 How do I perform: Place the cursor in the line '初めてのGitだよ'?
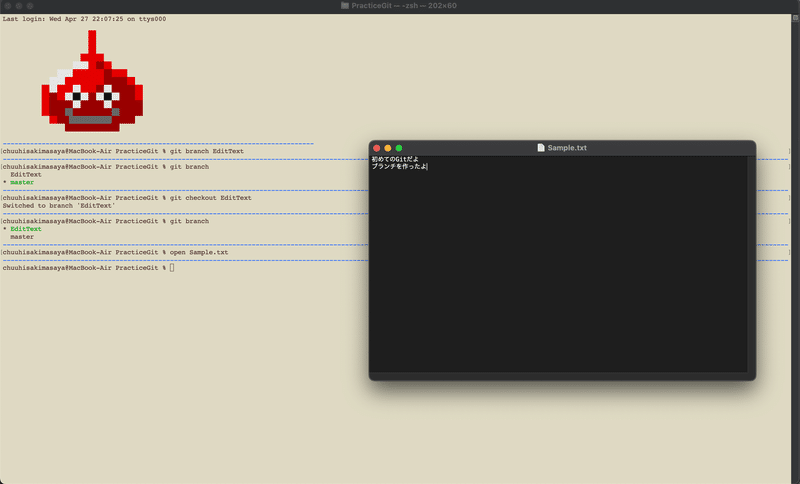tap(395, 159)
